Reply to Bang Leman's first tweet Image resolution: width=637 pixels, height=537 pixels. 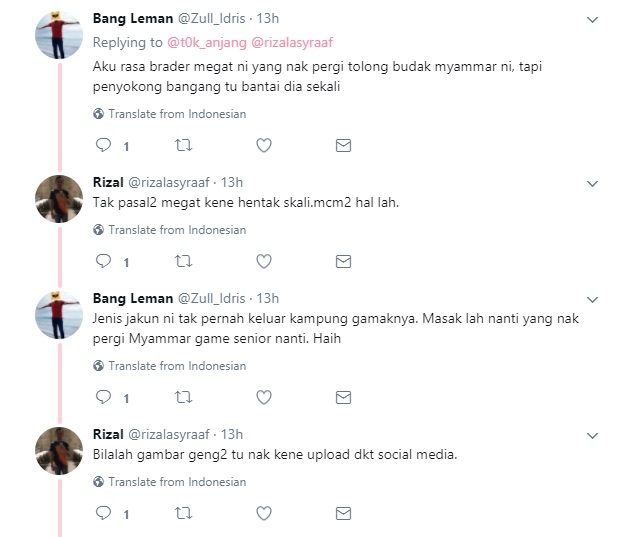coord(103,146)
